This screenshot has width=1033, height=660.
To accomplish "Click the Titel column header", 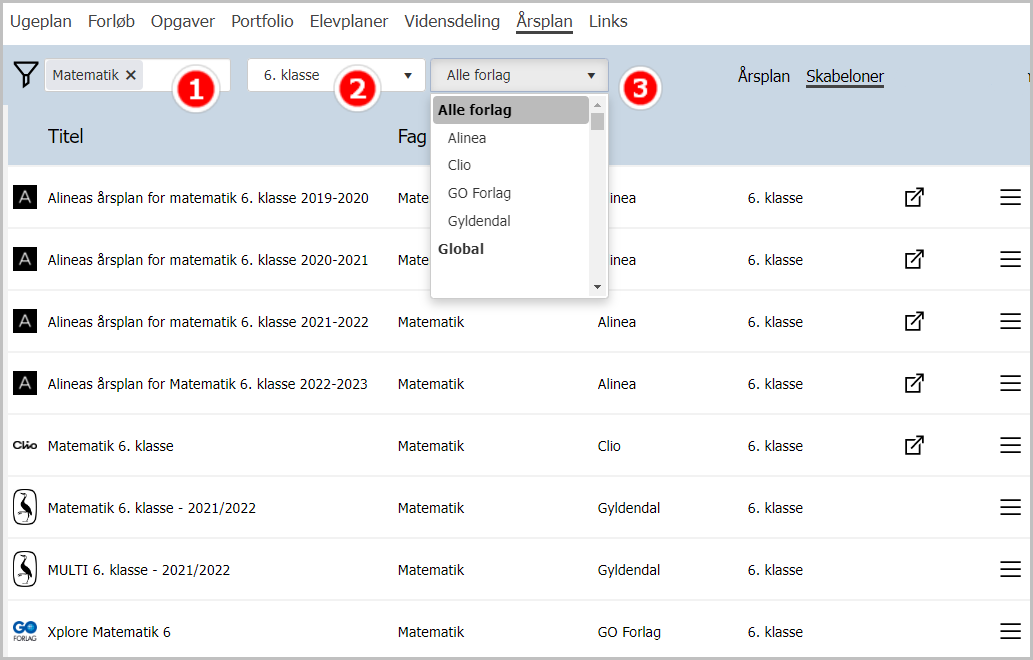I will (x=65, y=136).
